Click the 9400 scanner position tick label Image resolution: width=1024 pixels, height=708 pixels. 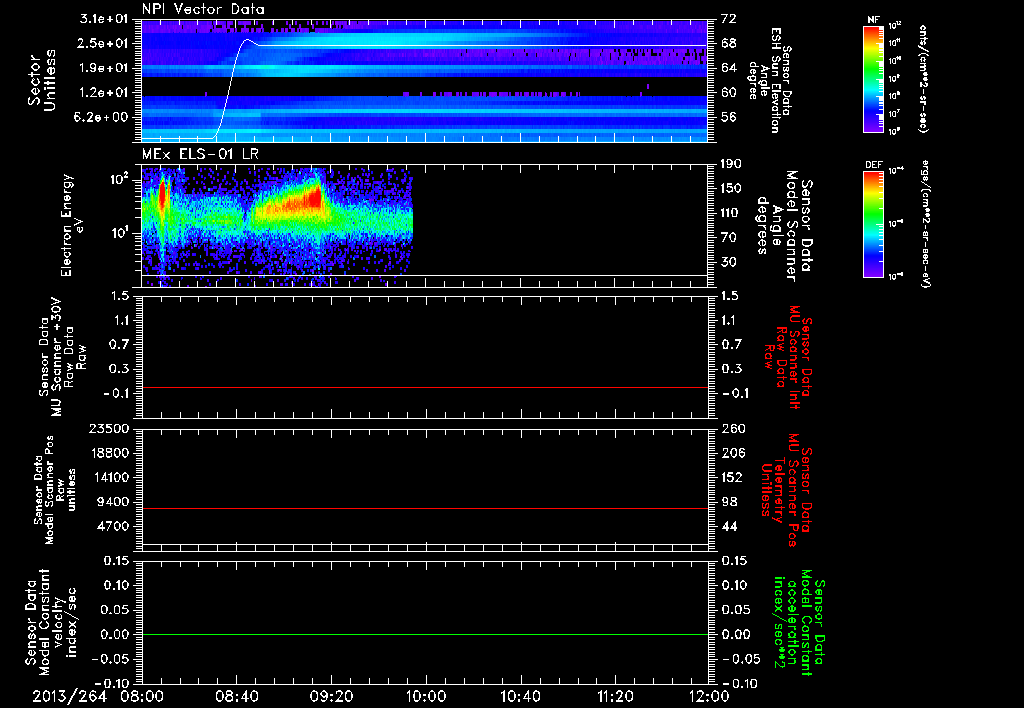pos(113,502)
